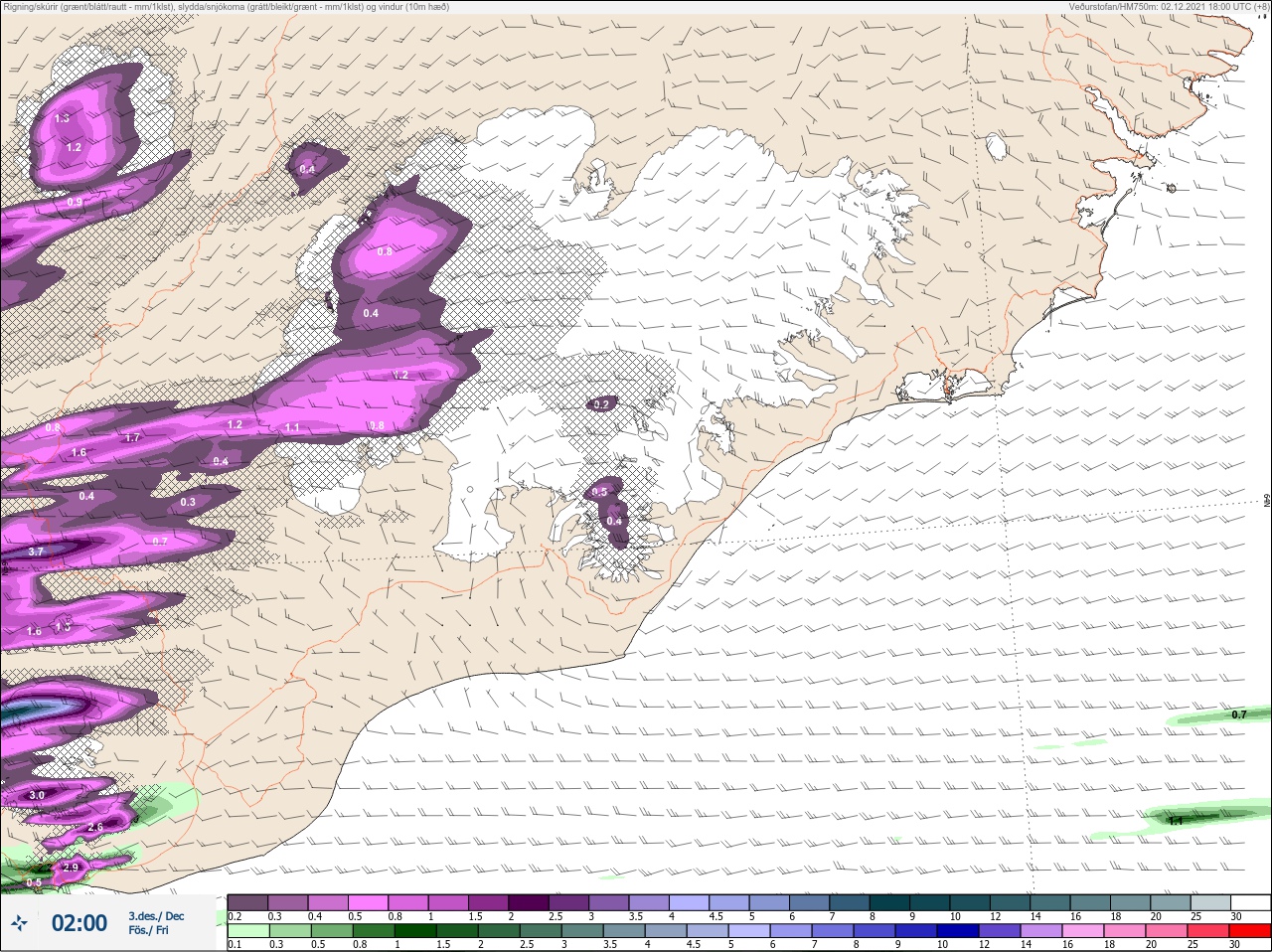
Task: Click the 3.7 precipitation value on the map
Action: point(36,552)
